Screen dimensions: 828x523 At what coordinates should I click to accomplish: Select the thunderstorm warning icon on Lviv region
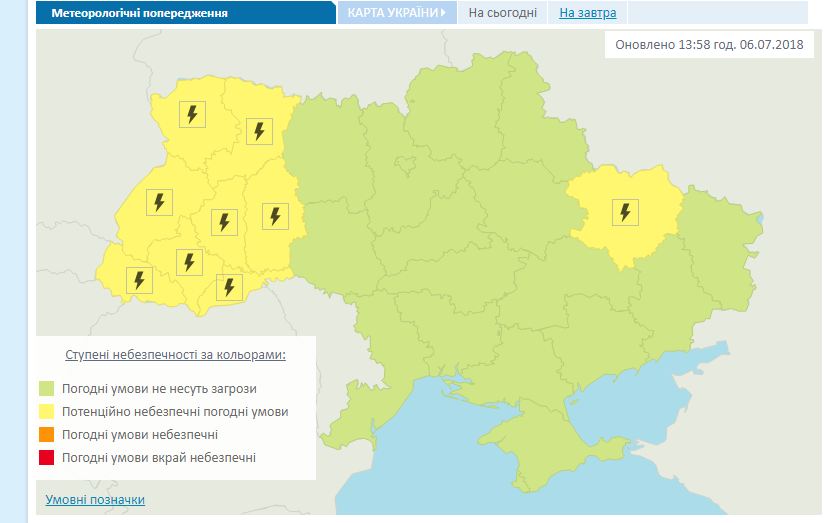[x=158, y=202]
